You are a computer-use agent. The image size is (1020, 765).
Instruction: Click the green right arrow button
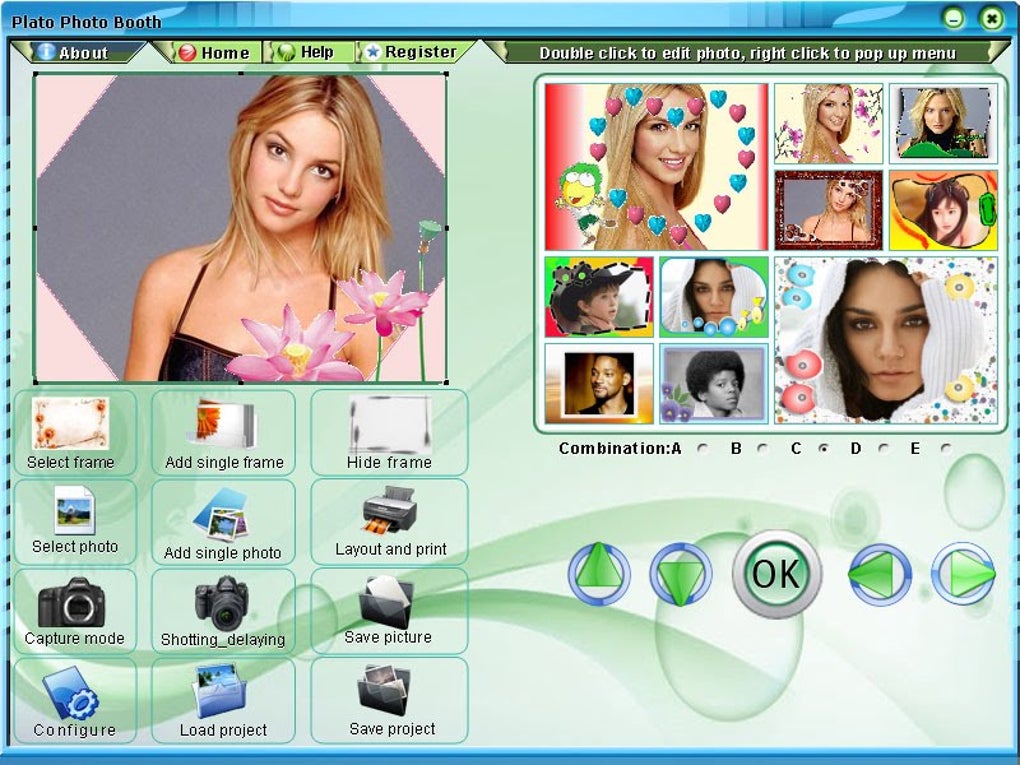point(963,574)
